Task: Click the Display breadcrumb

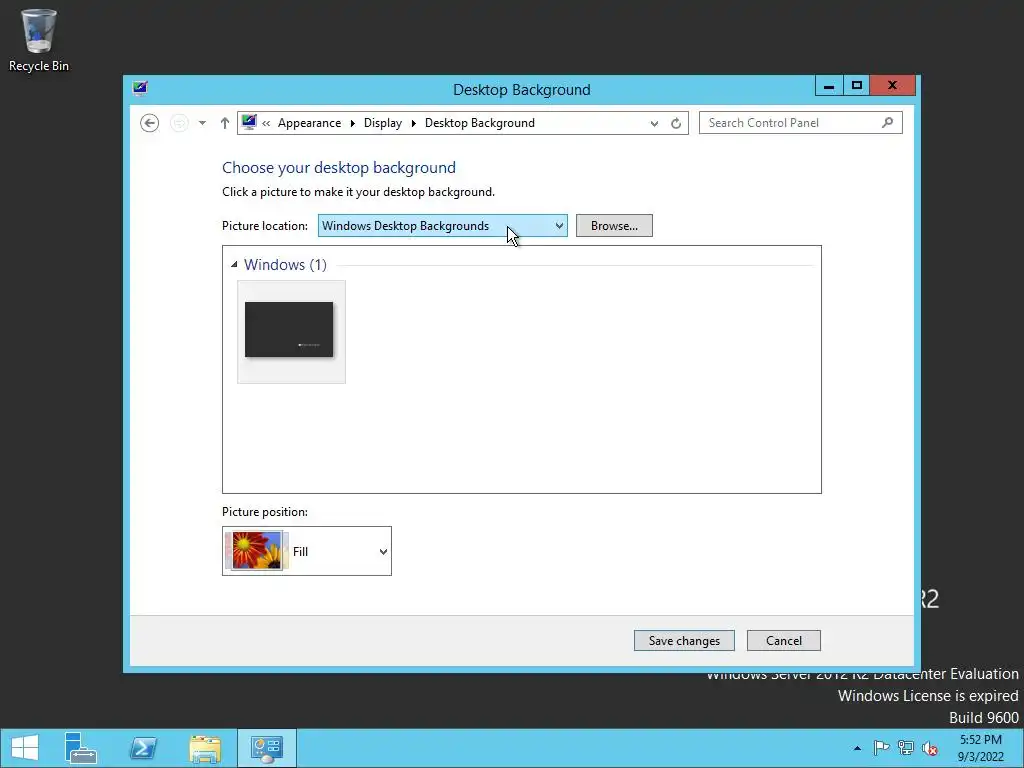Action: click(x=383, y=123)
